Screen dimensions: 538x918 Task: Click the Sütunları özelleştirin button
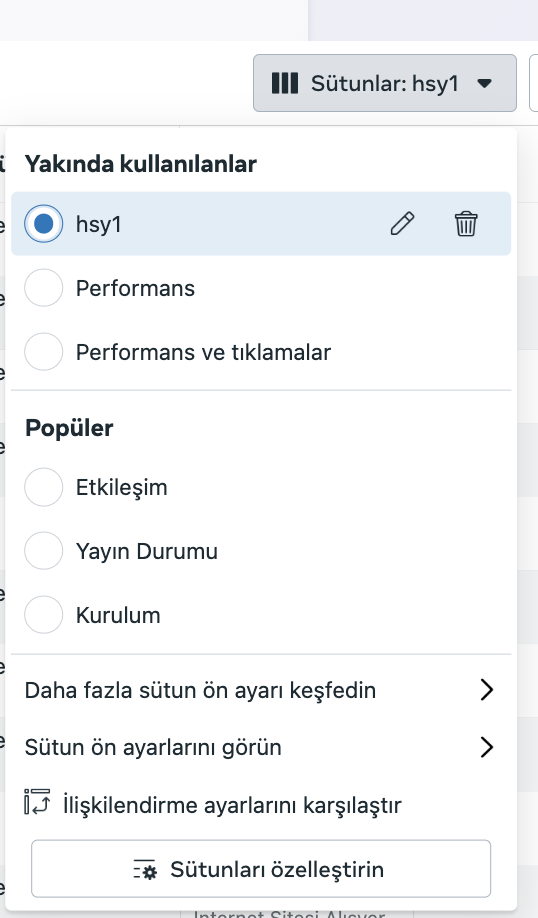pos(261,869)
